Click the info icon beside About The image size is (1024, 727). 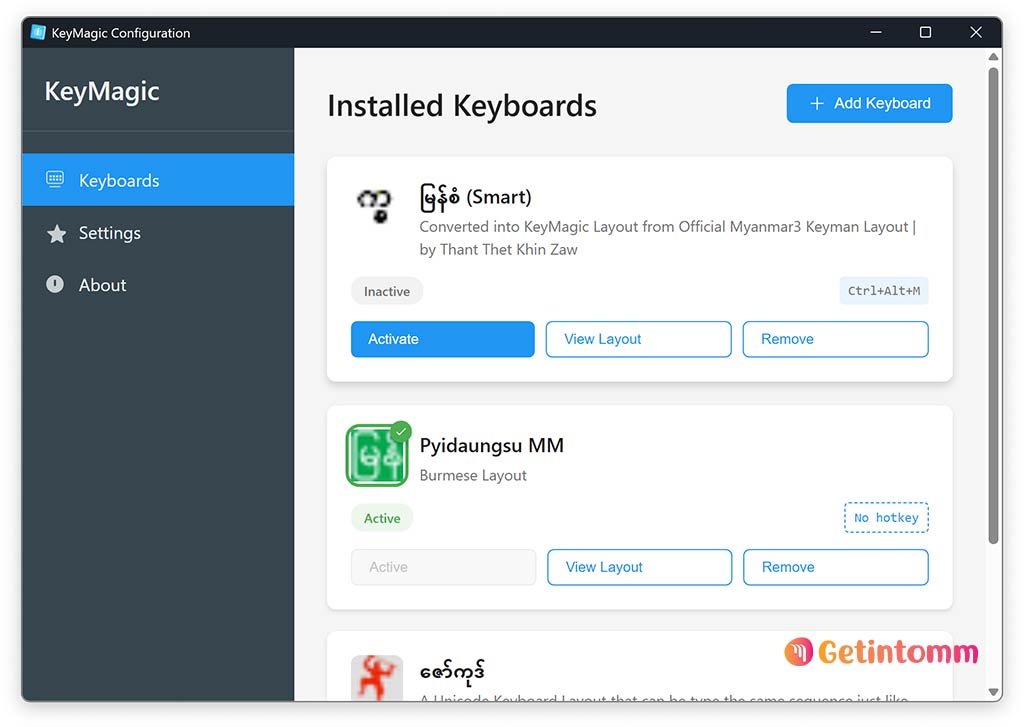point(55,284)
